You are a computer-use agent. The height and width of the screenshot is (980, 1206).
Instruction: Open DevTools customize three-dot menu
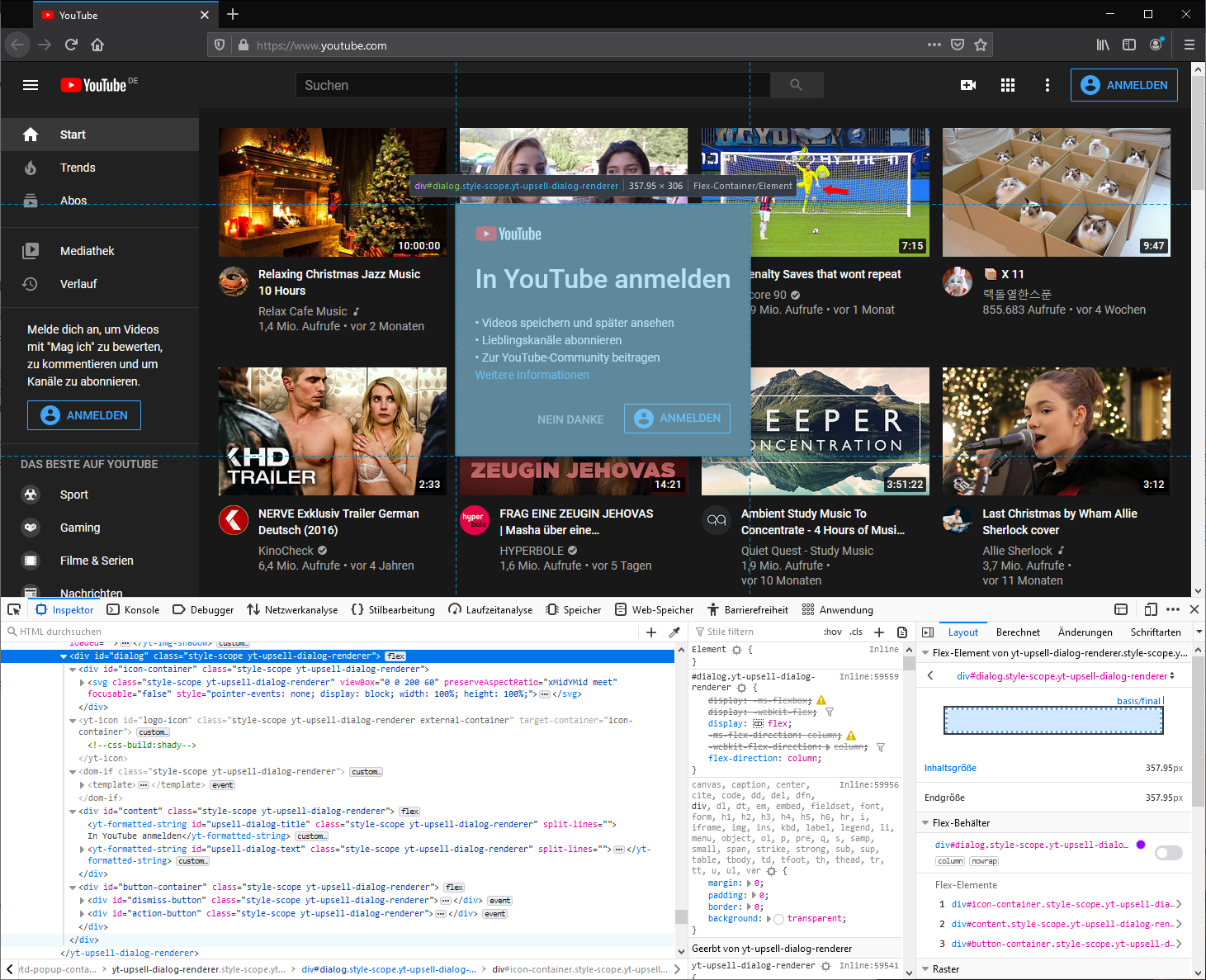tap(1173, 609)
